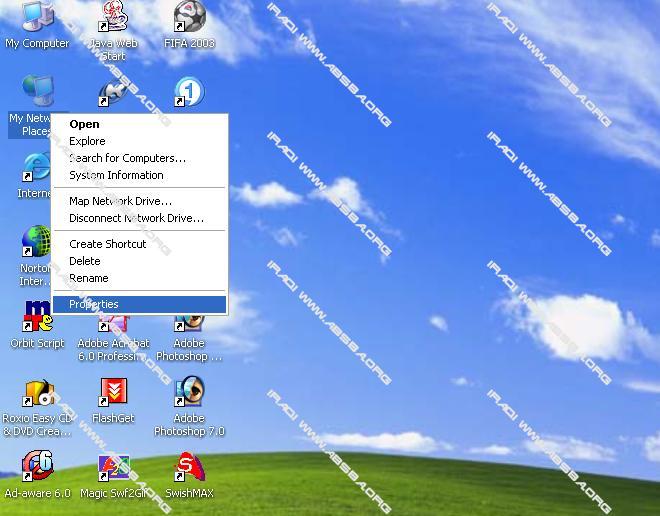The width and height of the screenshot is (660, 516).
Task: Select the SwishMAX shortcut icon
Action: click(x=189, y=466)
